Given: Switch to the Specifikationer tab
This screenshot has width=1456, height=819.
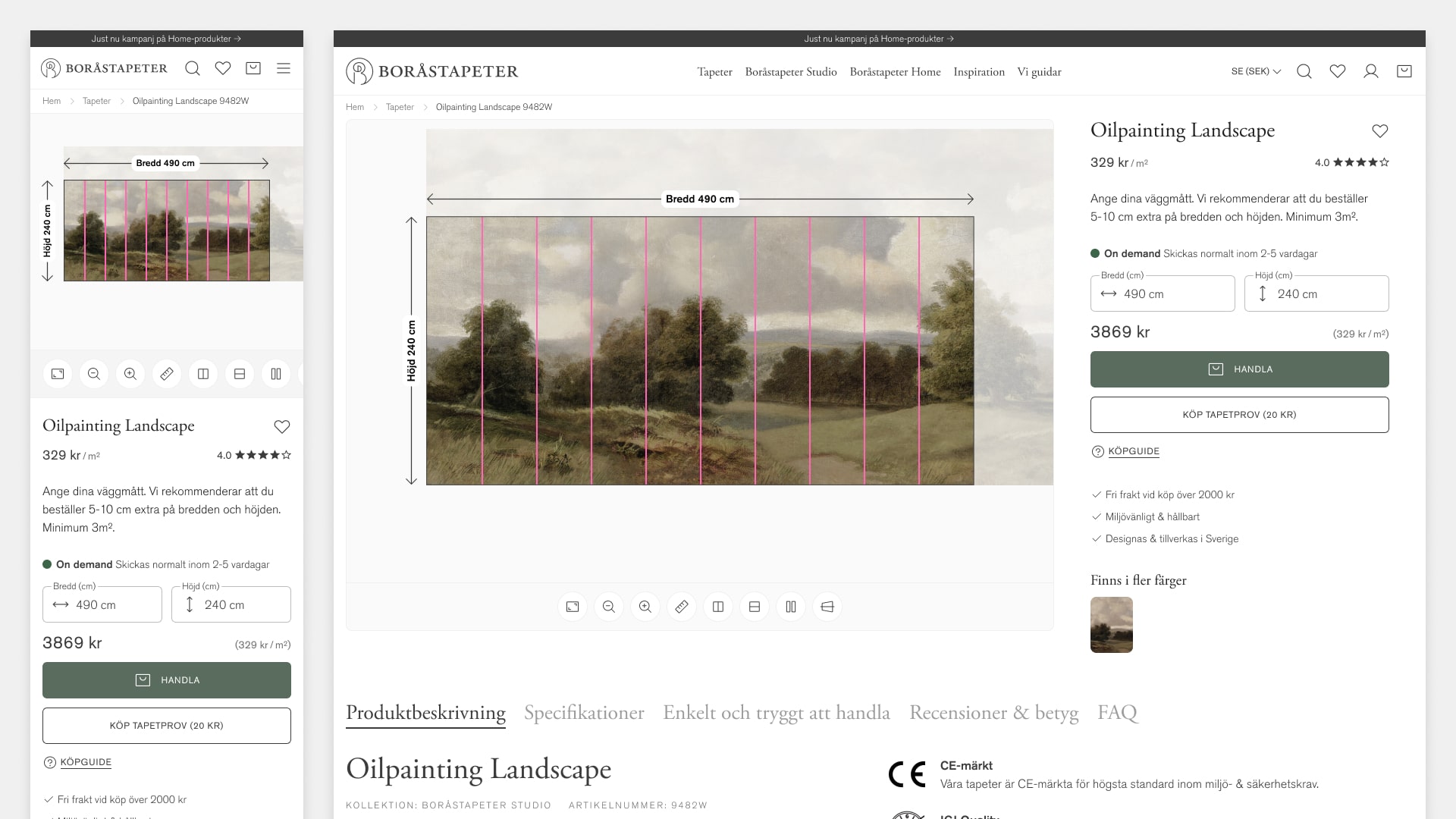Looking at the screenshot, I should (x=583, y=713).
